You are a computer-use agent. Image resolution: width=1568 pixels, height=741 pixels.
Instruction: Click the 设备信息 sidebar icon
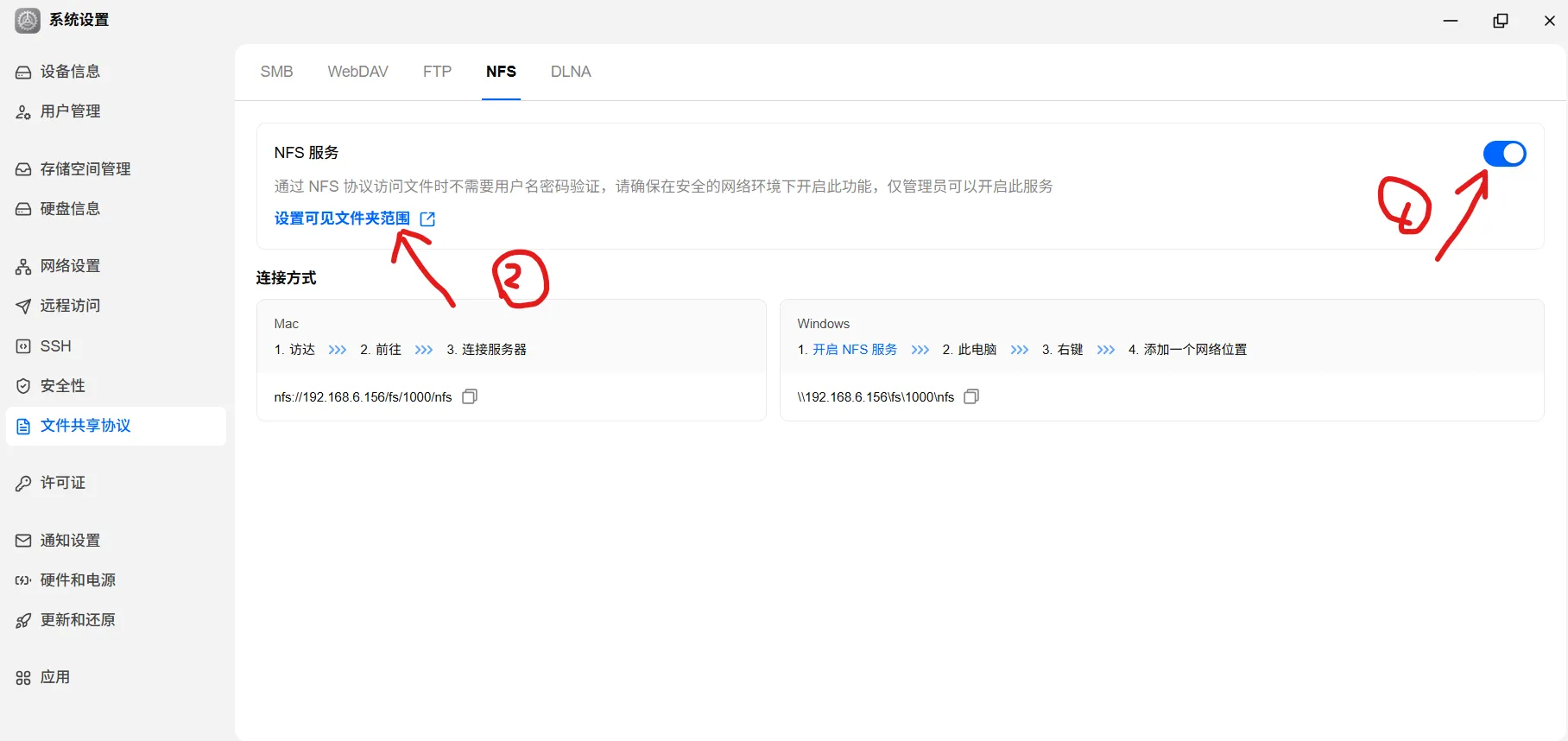pyautogui.click(x=23, y=73)
